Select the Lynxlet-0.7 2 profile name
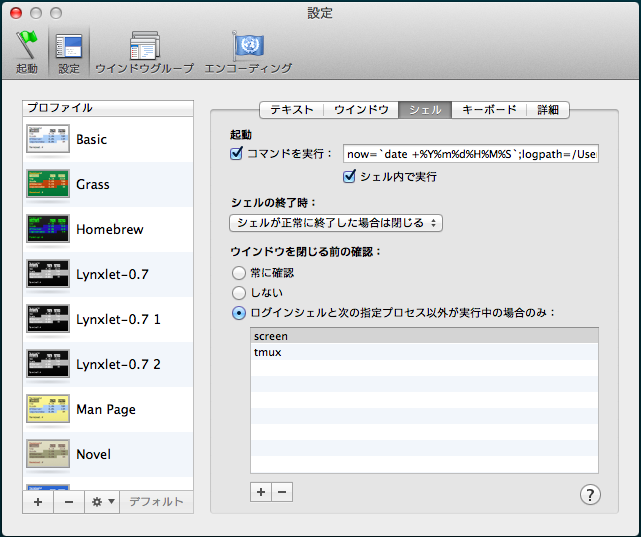Screen dimensions: 641x537 click(119, 364)
